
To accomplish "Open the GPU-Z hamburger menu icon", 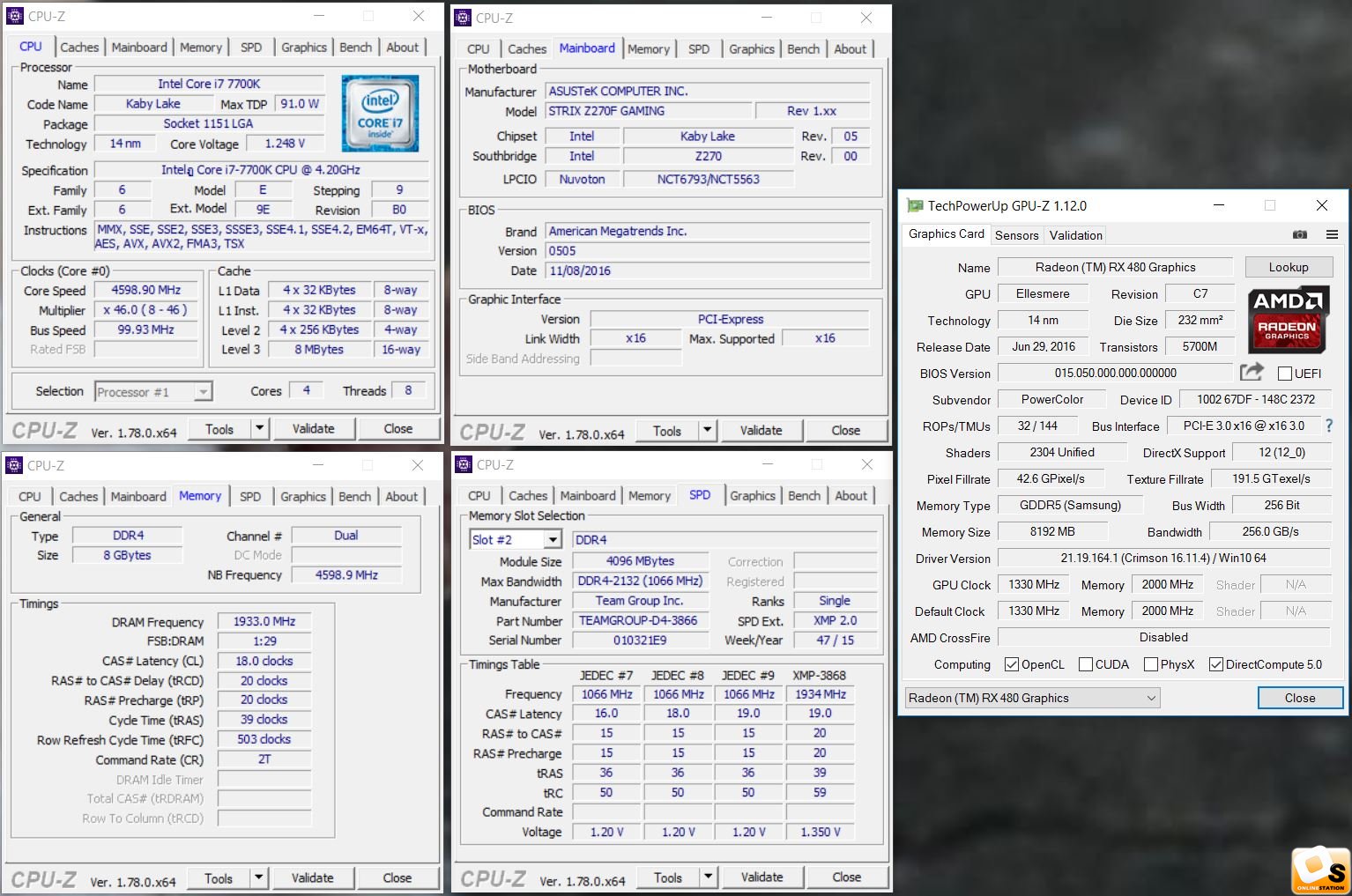I will [1332, 234].
